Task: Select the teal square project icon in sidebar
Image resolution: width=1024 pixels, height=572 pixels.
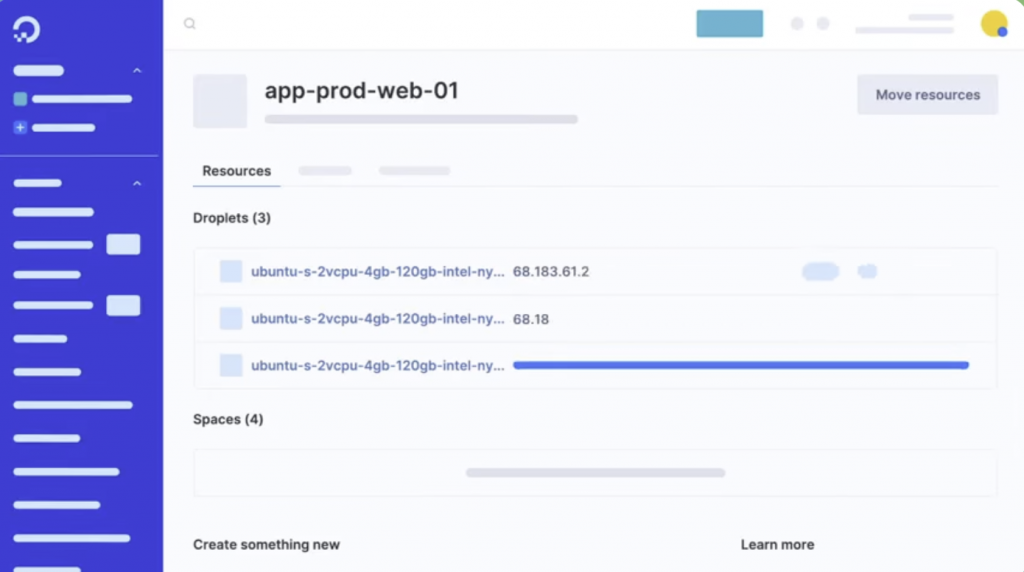Action: click(20, 99)
